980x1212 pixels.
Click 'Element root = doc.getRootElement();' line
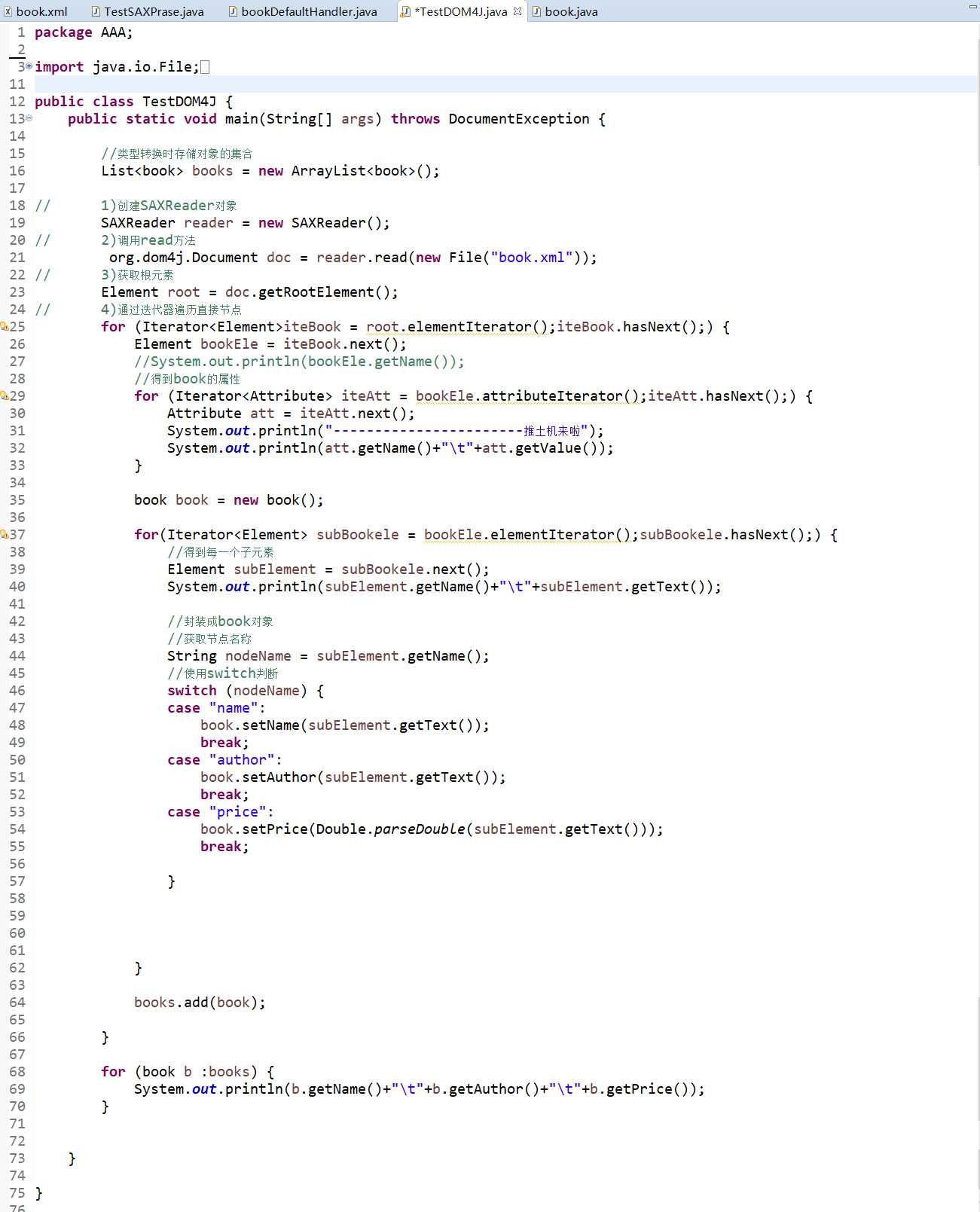249,292
